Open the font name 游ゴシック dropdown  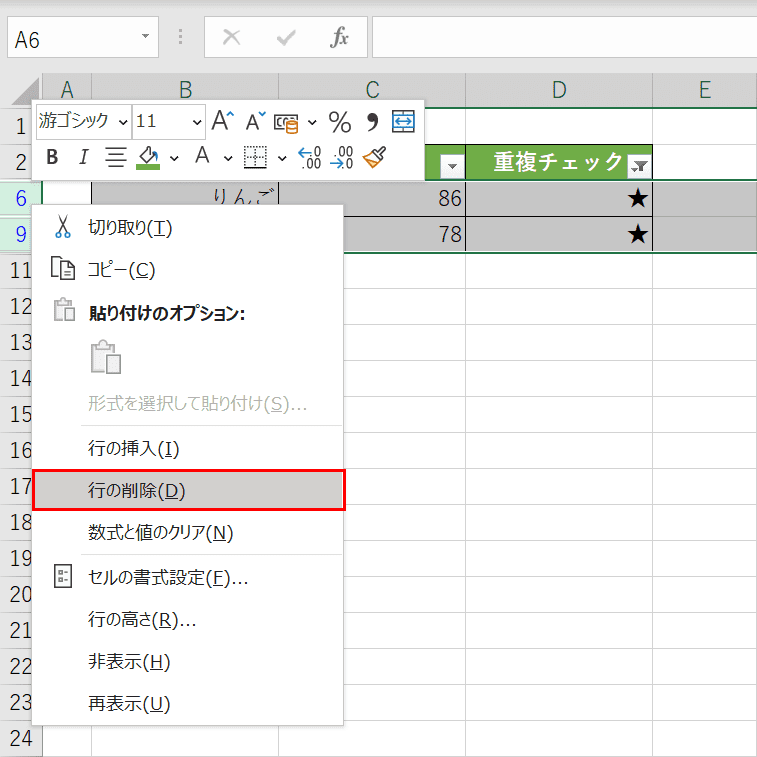(x=123, y=122)
